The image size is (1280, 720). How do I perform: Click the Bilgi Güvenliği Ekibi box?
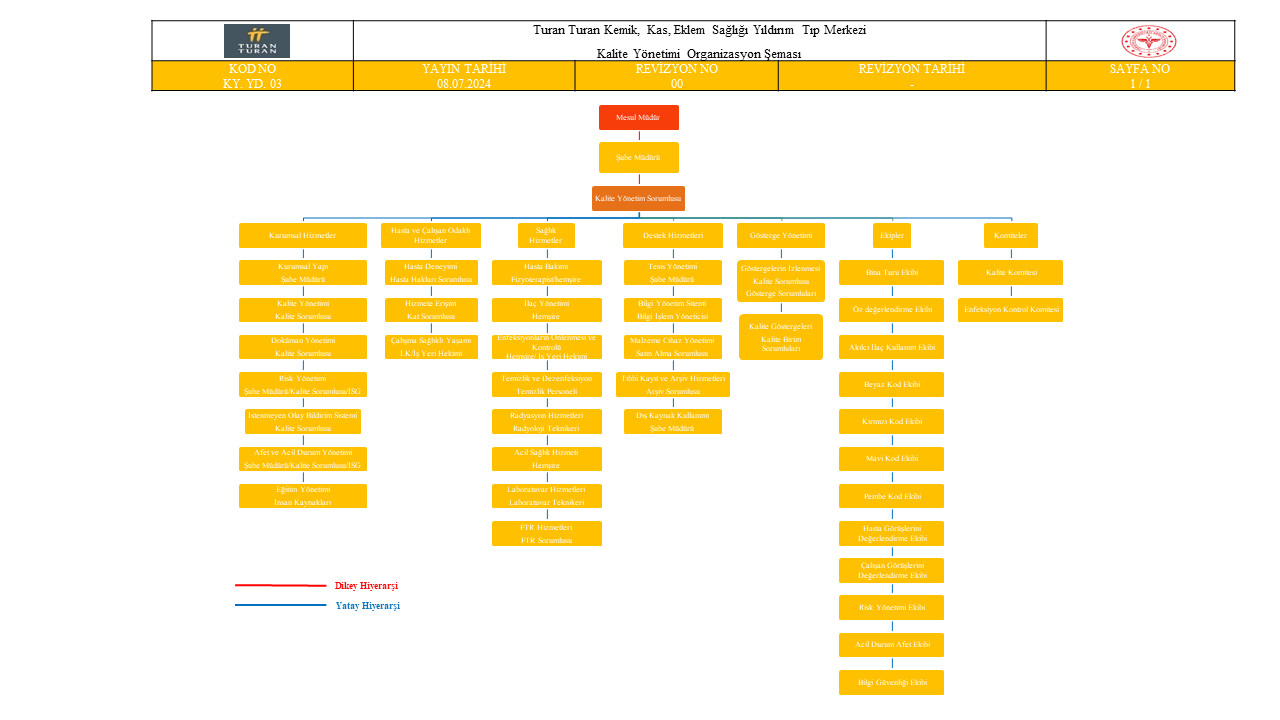(x=891, y=683)
